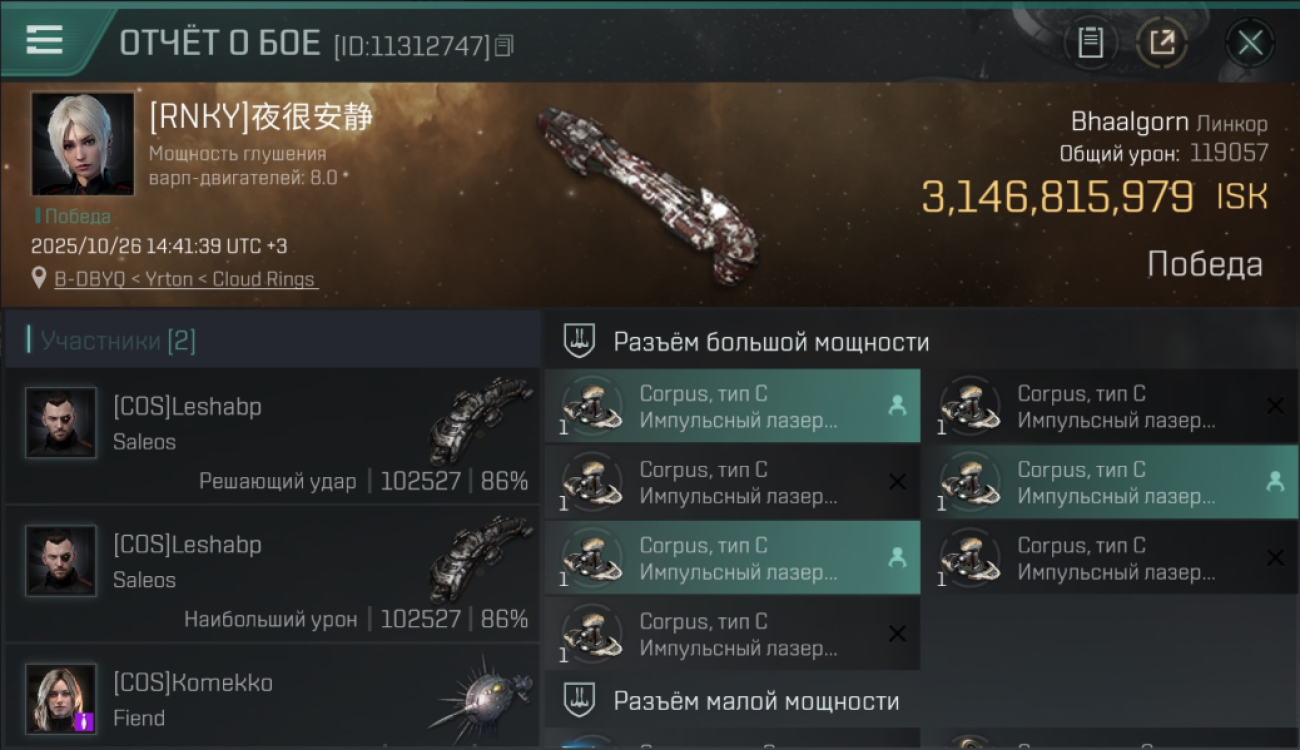Copy the battle report ID

[x=504, y=45]
